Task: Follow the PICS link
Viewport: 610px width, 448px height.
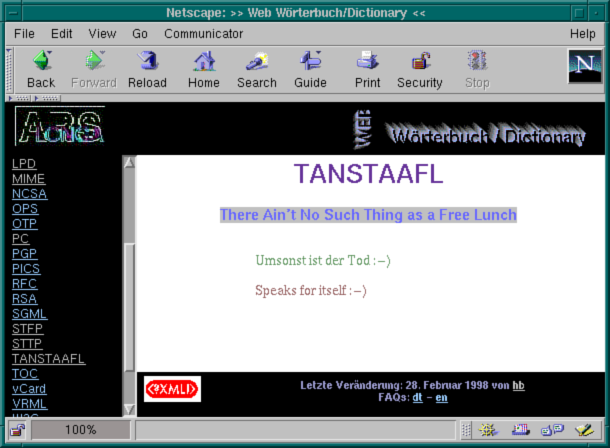Action: click(x=26, y=269)
